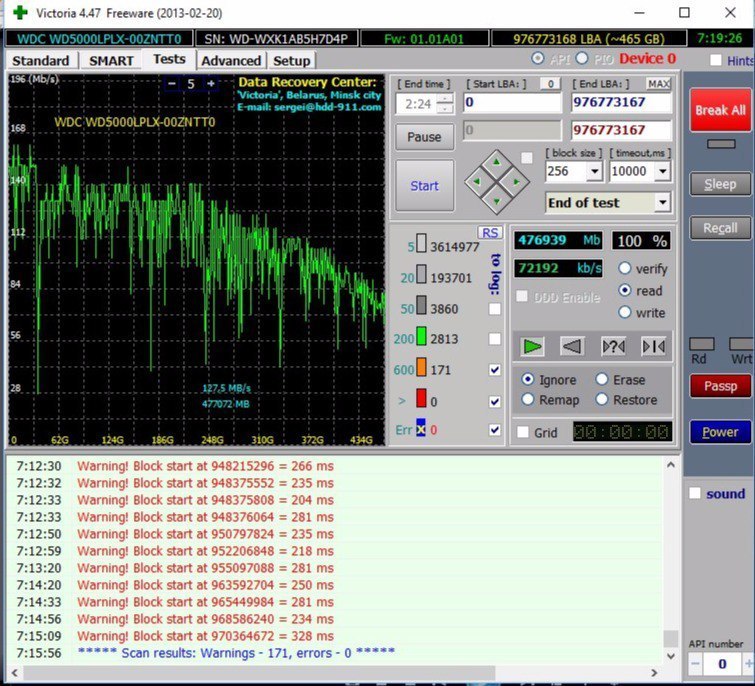
Task: Switch to the SMART tab
Action: (x=111, y=60)
